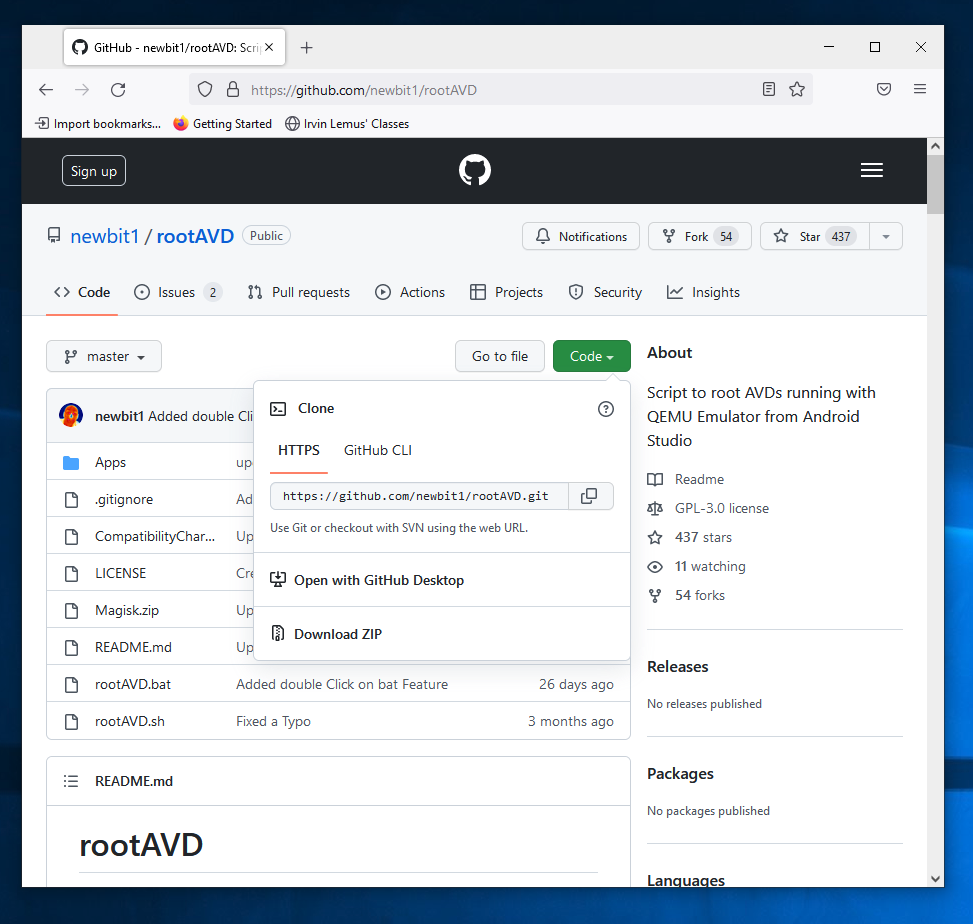Open the .gitignore file
The image size is (973, 924).
pyautogui.click(x=124, y=500)
